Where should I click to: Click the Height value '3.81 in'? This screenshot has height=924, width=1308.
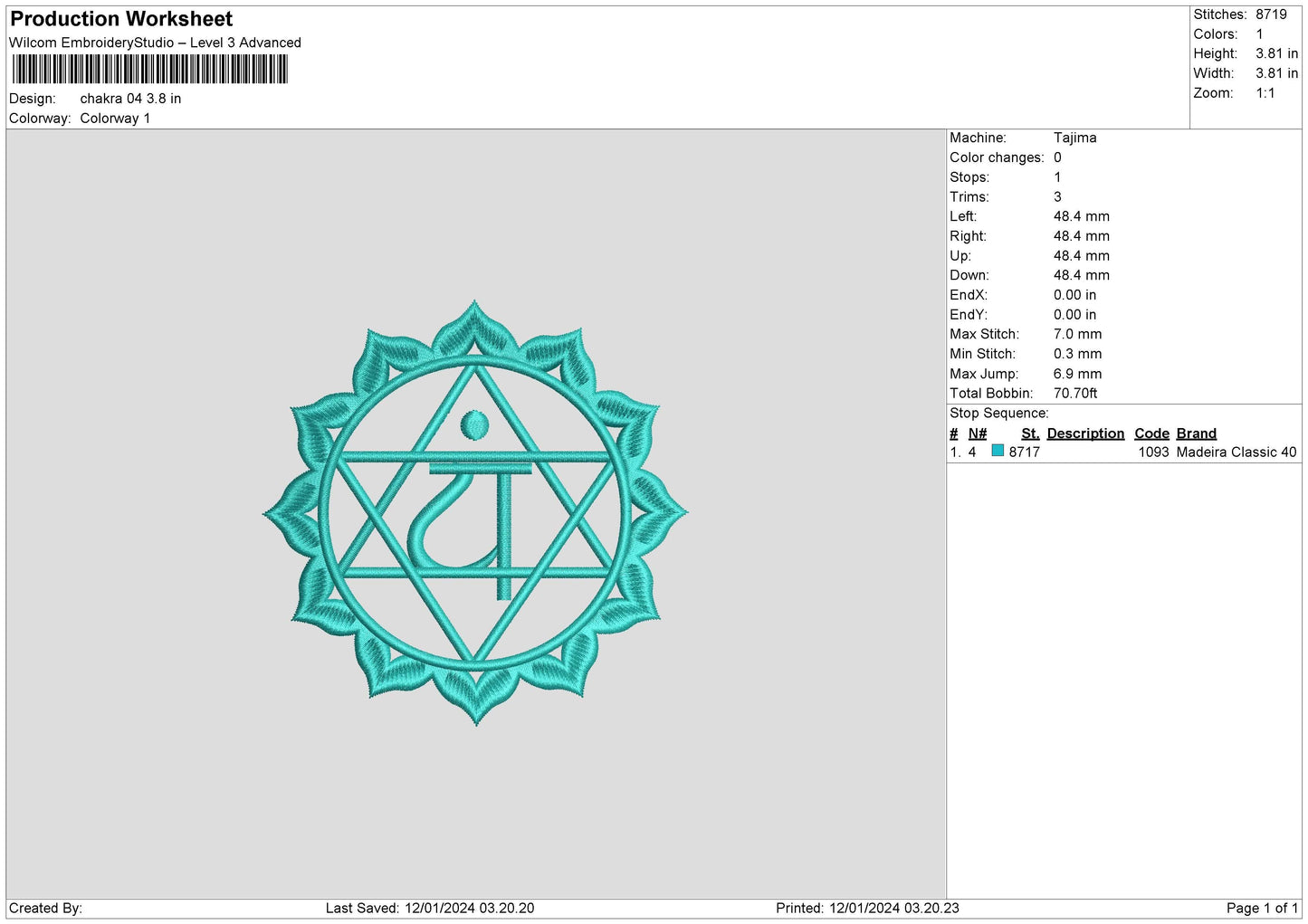tap(1276, 53)
